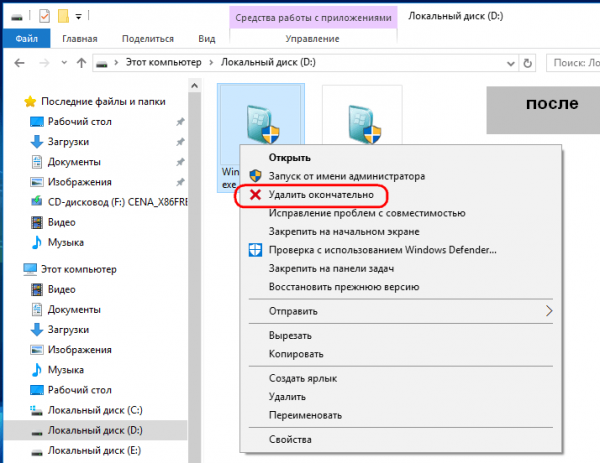Image resolution: width=600 pixels, height=463 pixels.
Task: Expand chevron after Этот компьютер breadcrumb
Action: pos(211,63)
